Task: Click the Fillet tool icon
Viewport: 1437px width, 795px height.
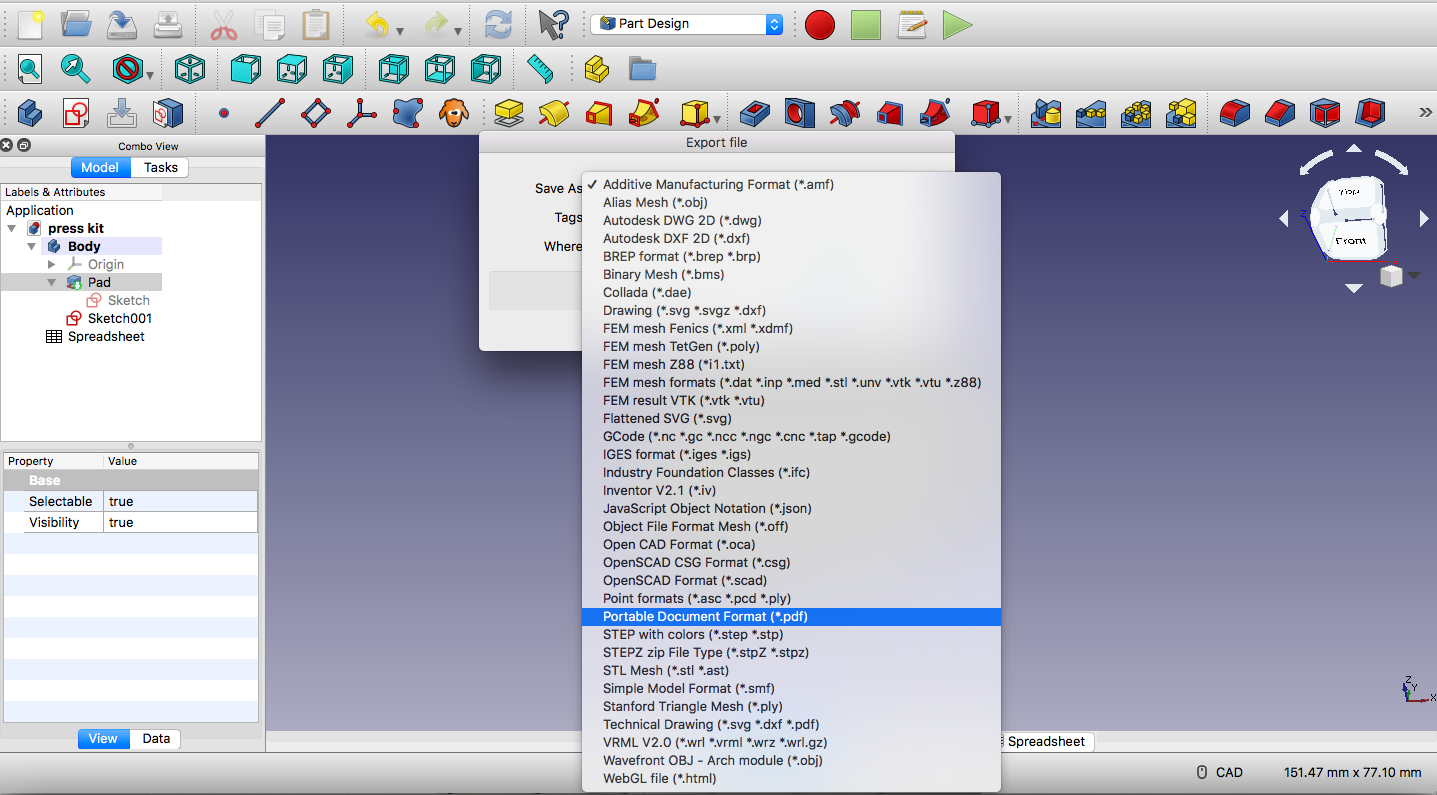Action: click(1235, 113)
